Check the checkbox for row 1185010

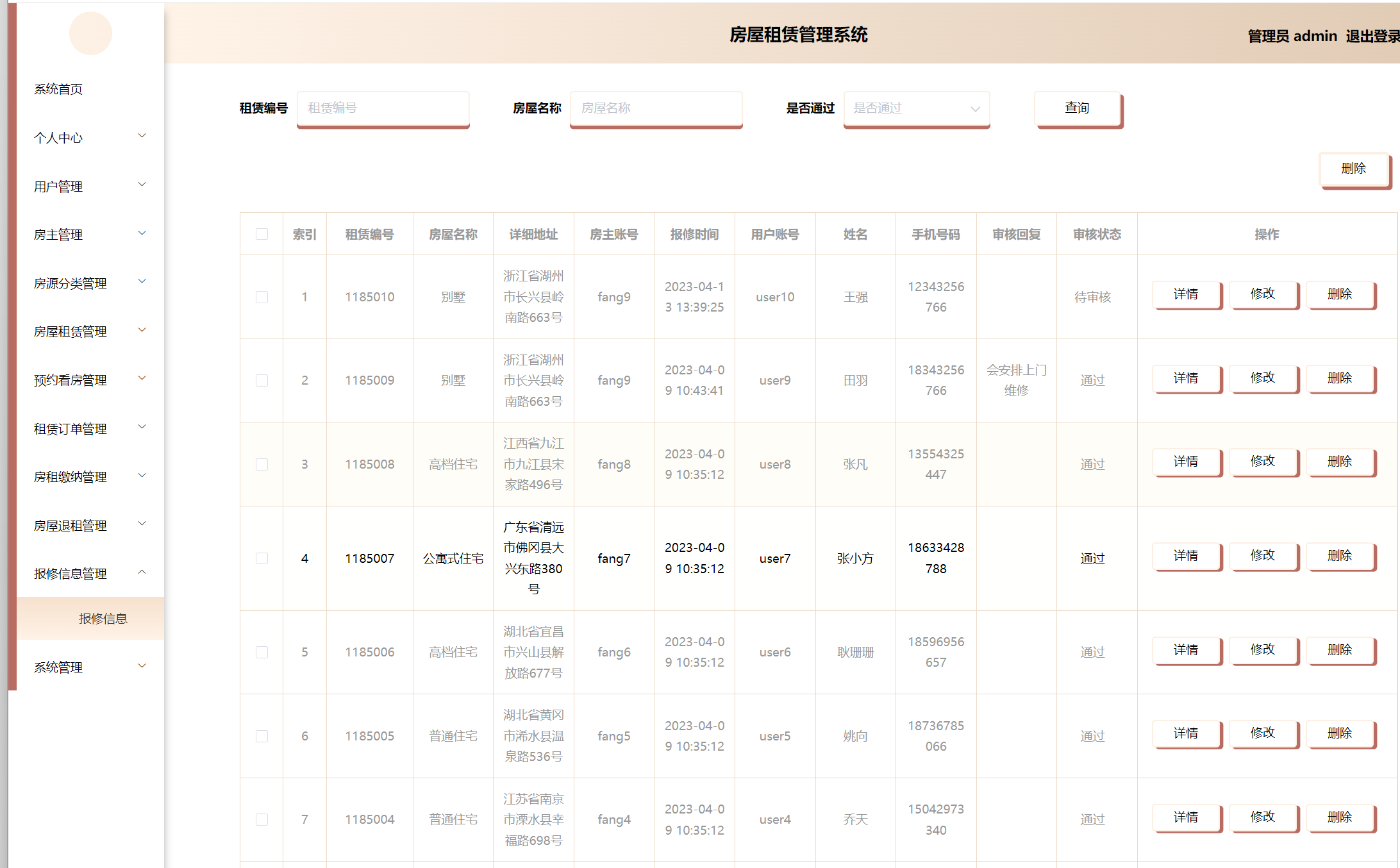pos(262,297)
